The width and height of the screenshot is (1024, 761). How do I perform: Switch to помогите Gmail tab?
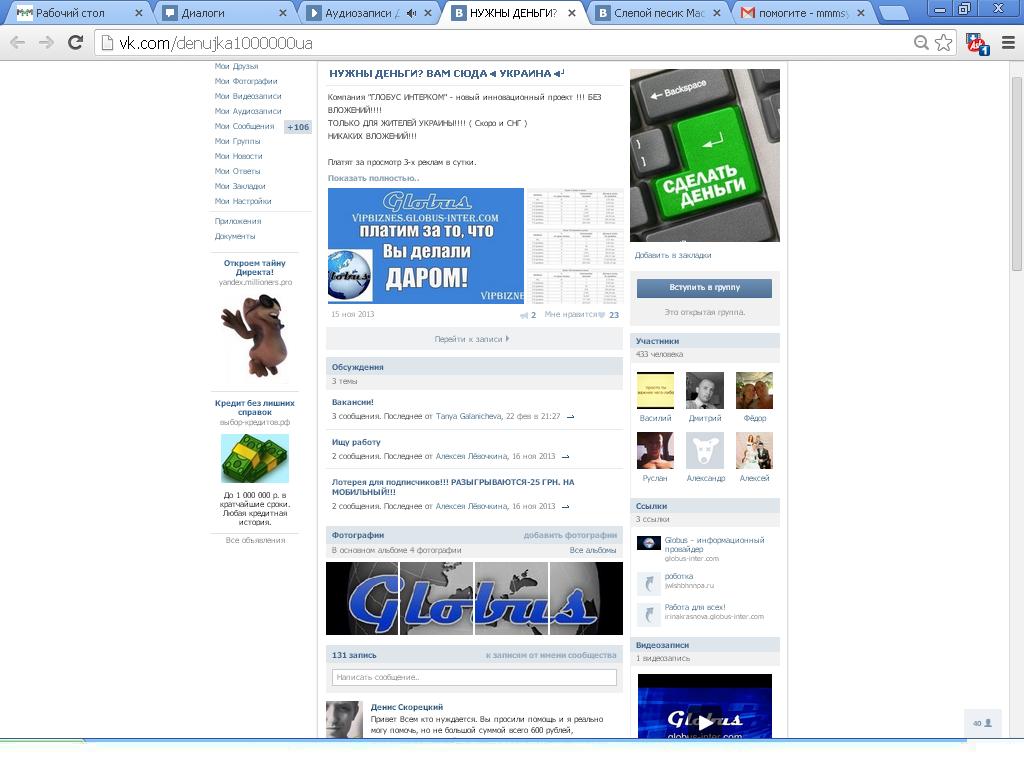point(803,13)
